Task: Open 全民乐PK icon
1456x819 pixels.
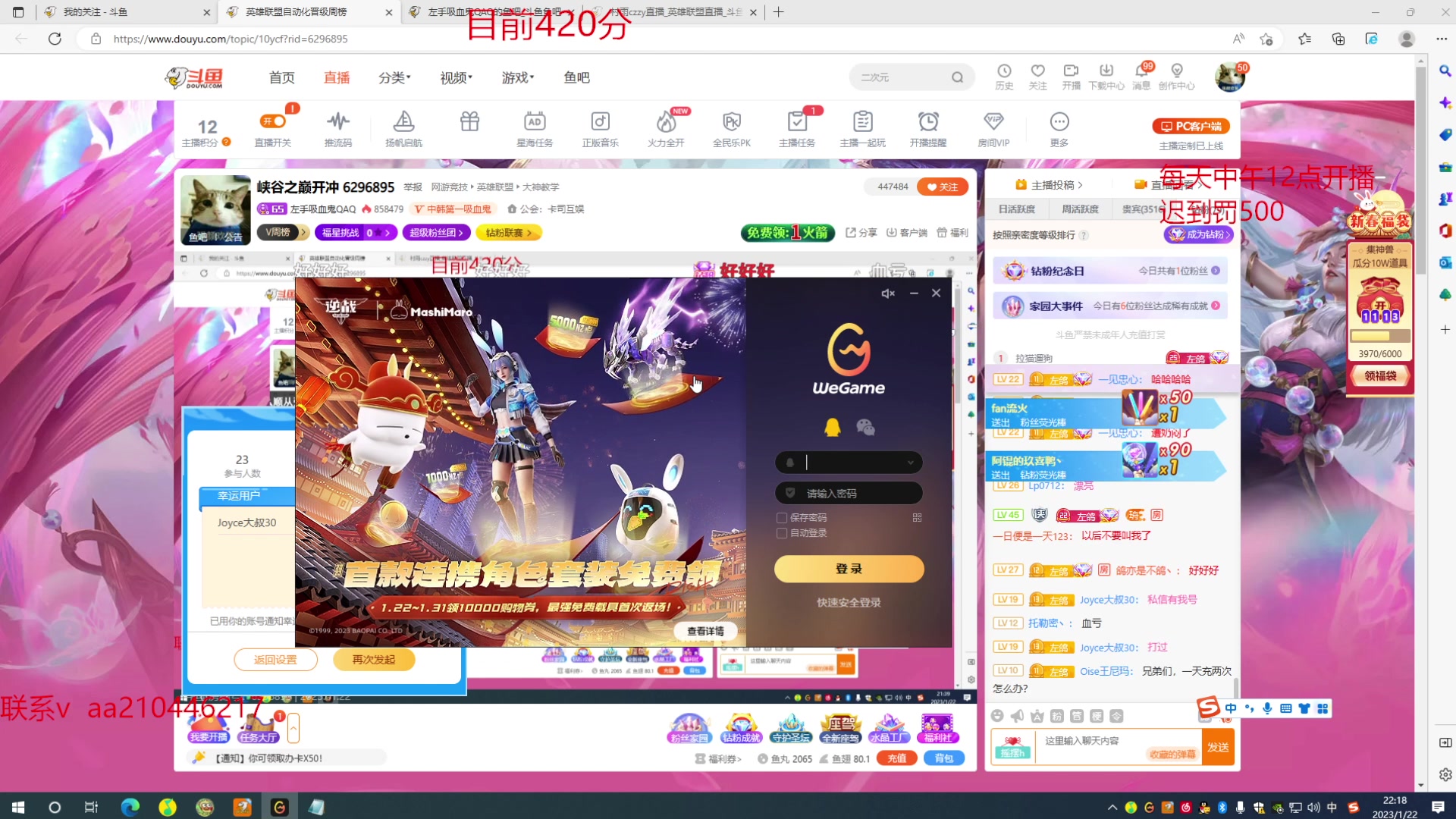Action: point(732,121)
